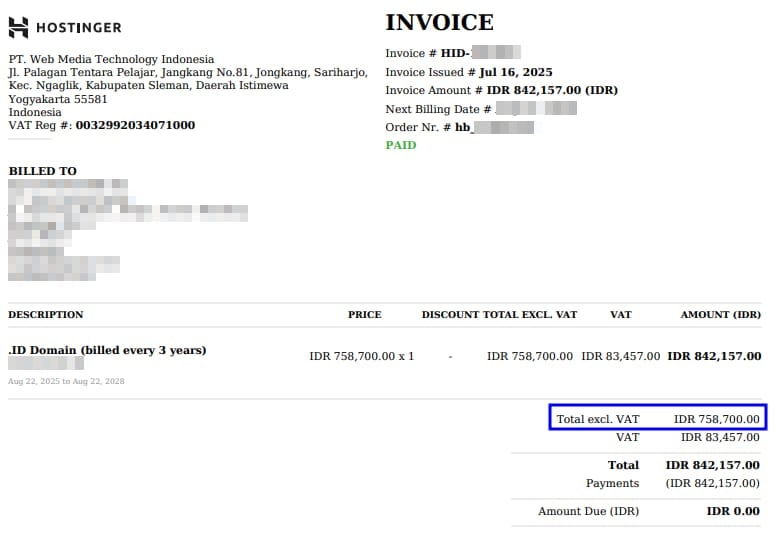Select the Amount Due IDR 0.00 value
776x551 pixels.
click(733, 512)
